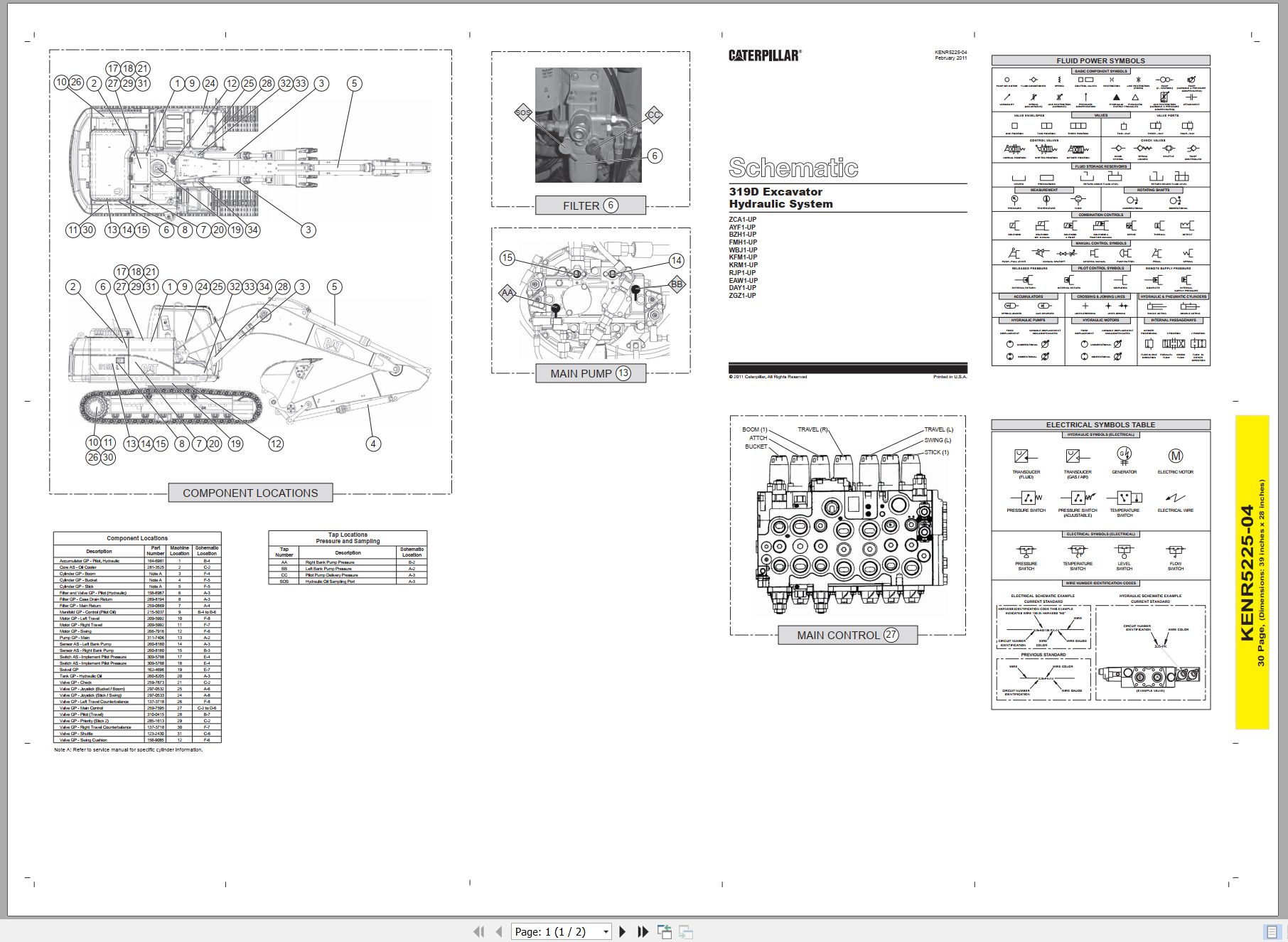Go to the first page using double-left arrow
This screenshot has height=942, width=1288.
click(x=479, y=931)
